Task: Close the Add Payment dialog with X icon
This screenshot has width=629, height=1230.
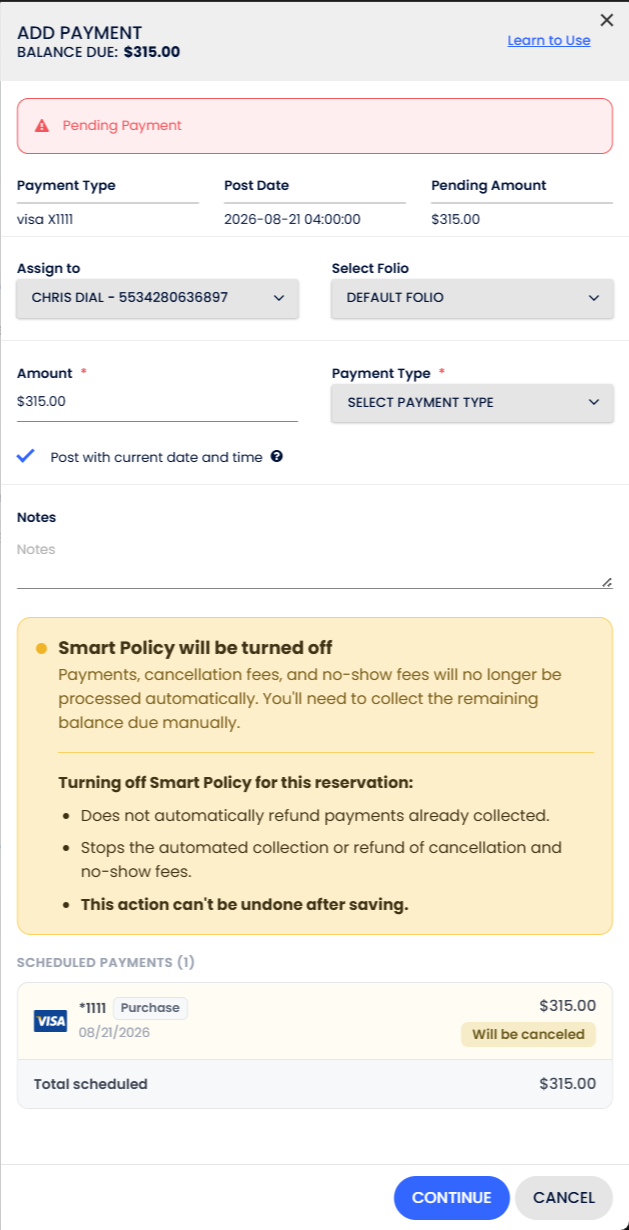Action: click(606, 20)
